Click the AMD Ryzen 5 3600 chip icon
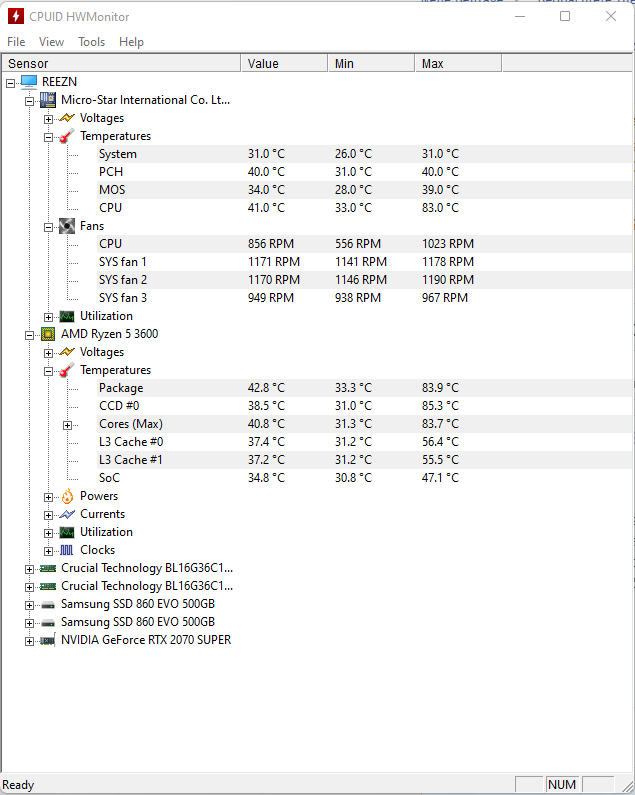635x795 pixels. coord(48,334)
